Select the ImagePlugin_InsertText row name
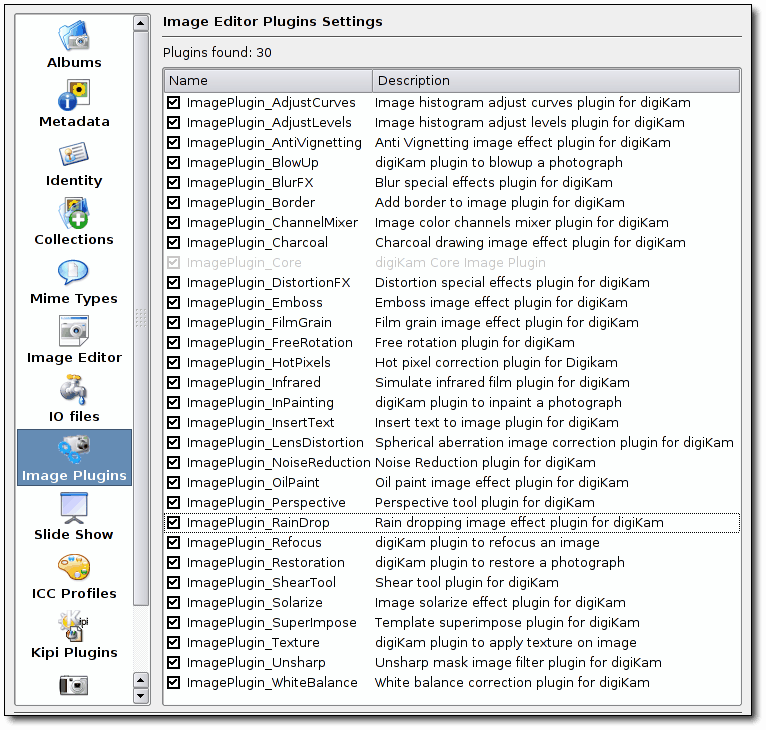The image size is (766, 730). tap(260, 423)
